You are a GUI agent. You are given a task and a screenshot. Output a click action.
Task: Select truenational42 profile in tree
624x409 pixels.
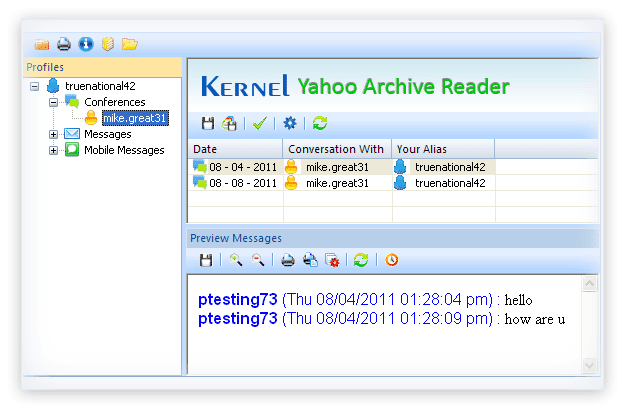click(x=100, y=86)
